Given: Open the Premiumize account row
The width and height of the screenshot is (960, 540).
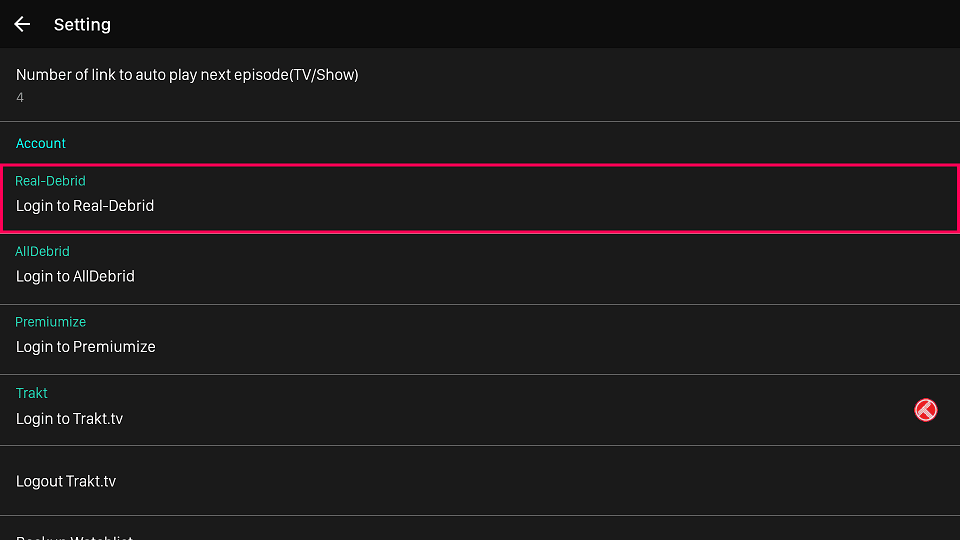Looking at the screenshot, I should pyautogui.click(x=480, y=339).
